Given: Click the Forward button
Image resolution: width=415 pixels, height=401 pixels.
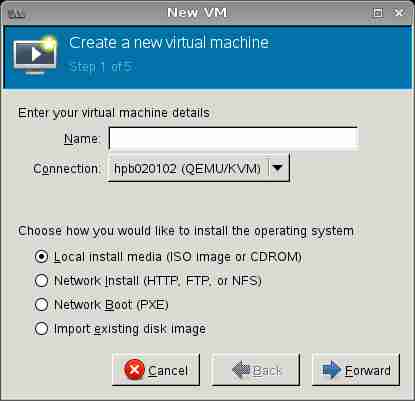Looking at the screenshot, I should [x=356, y=369].
